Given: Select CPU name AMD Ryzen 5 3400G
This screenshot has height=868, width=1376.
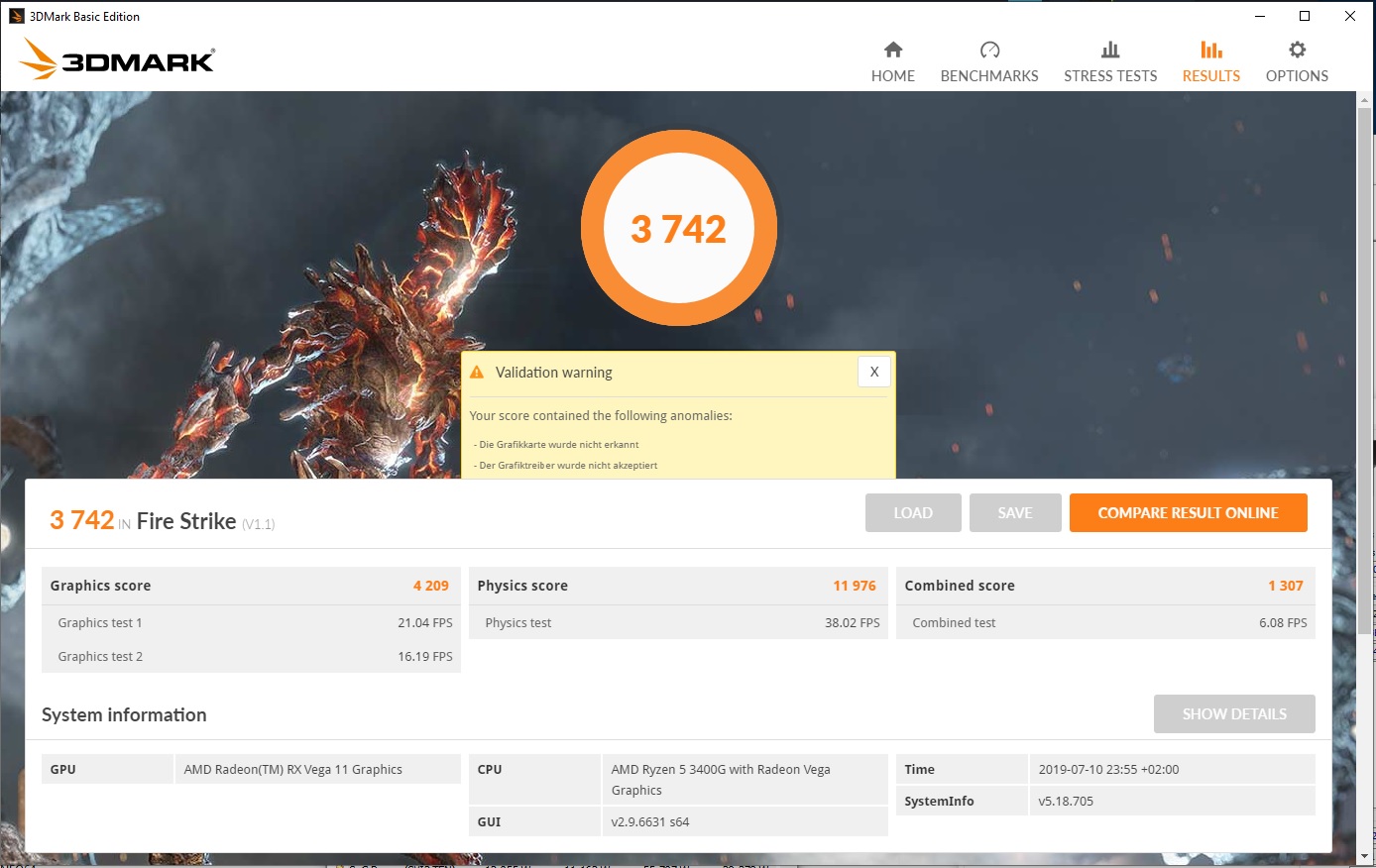Looking at the screenshot, I should click(x=721, y=779).
